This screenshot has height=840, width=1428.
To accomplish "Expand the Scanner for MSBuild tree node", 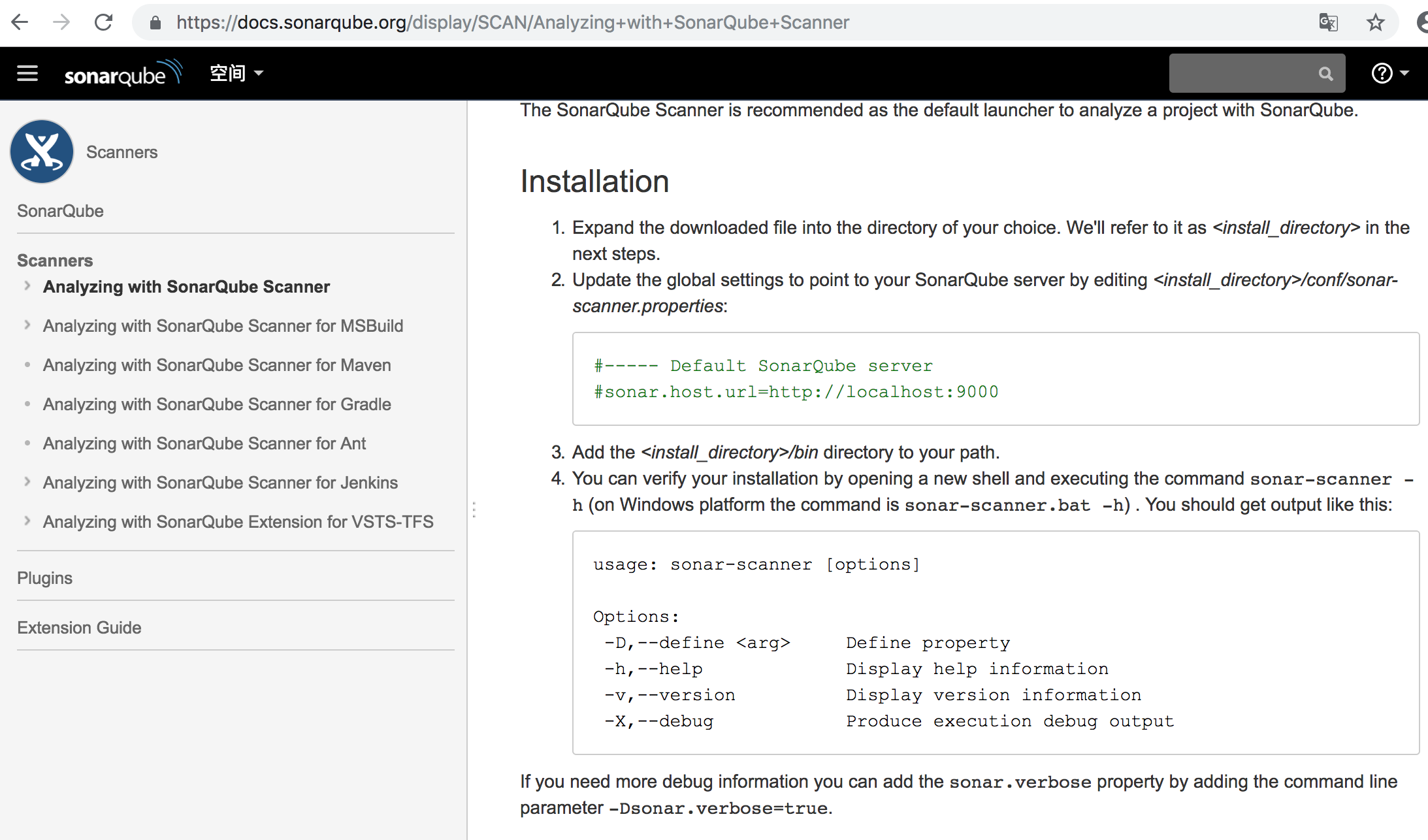I will (27, 325).
